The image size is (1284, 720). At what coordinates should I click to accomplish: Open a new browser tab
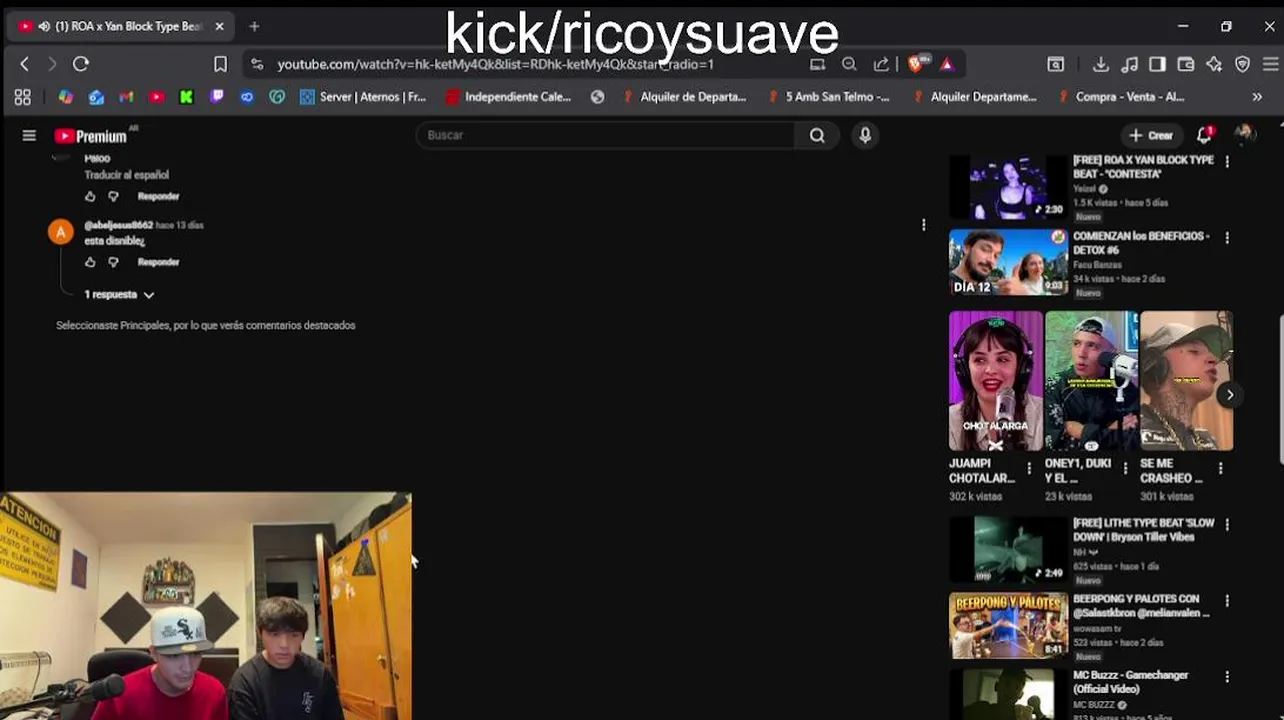[254, 26]
